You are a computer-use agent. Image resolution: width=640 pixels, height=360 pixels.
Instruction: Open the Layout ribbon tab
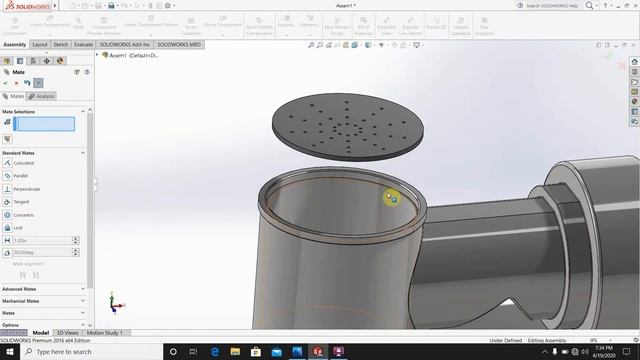(x=40, y=44)
